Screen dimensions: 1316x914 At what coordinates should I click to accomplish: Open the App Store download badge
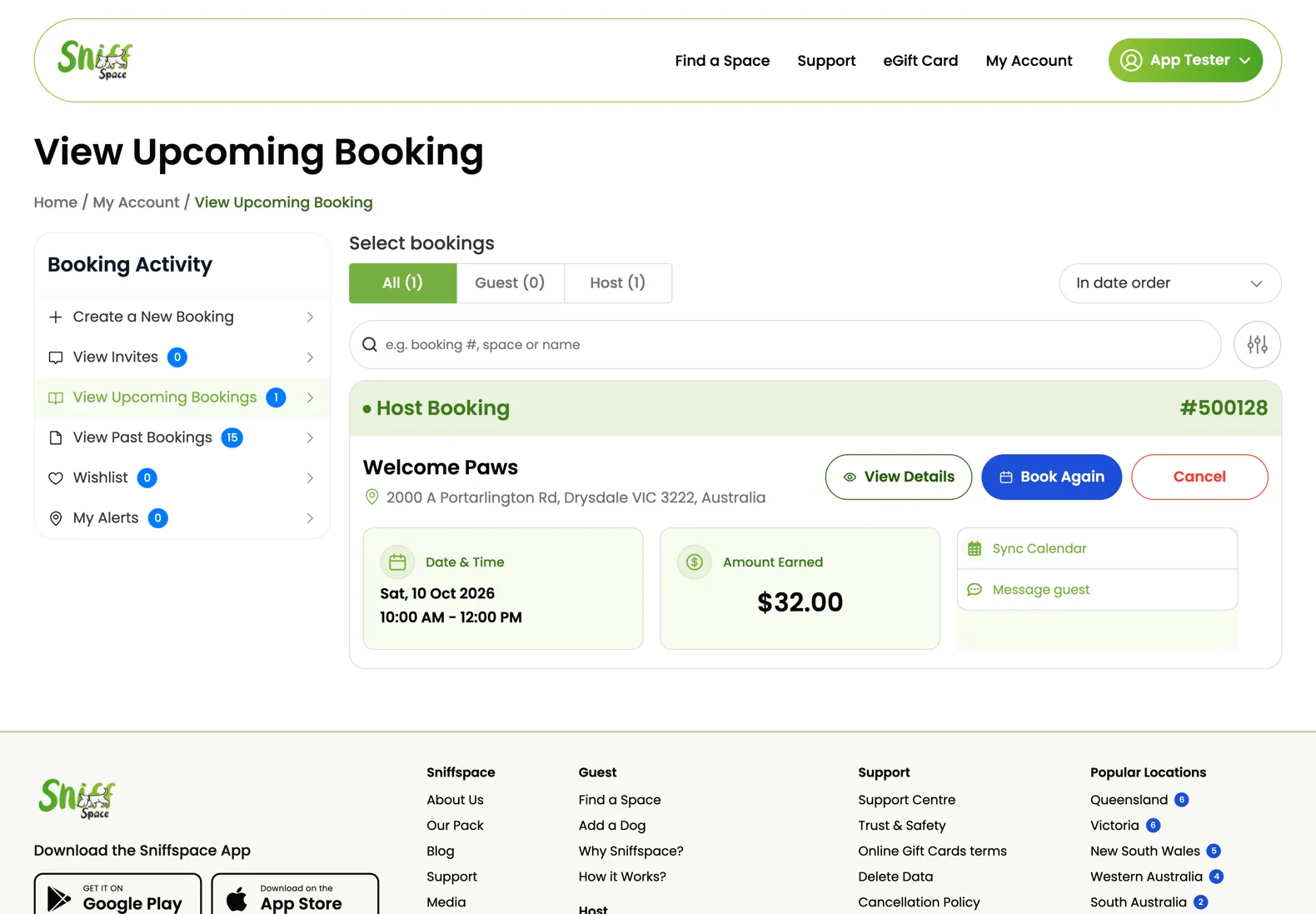point(295,896)
